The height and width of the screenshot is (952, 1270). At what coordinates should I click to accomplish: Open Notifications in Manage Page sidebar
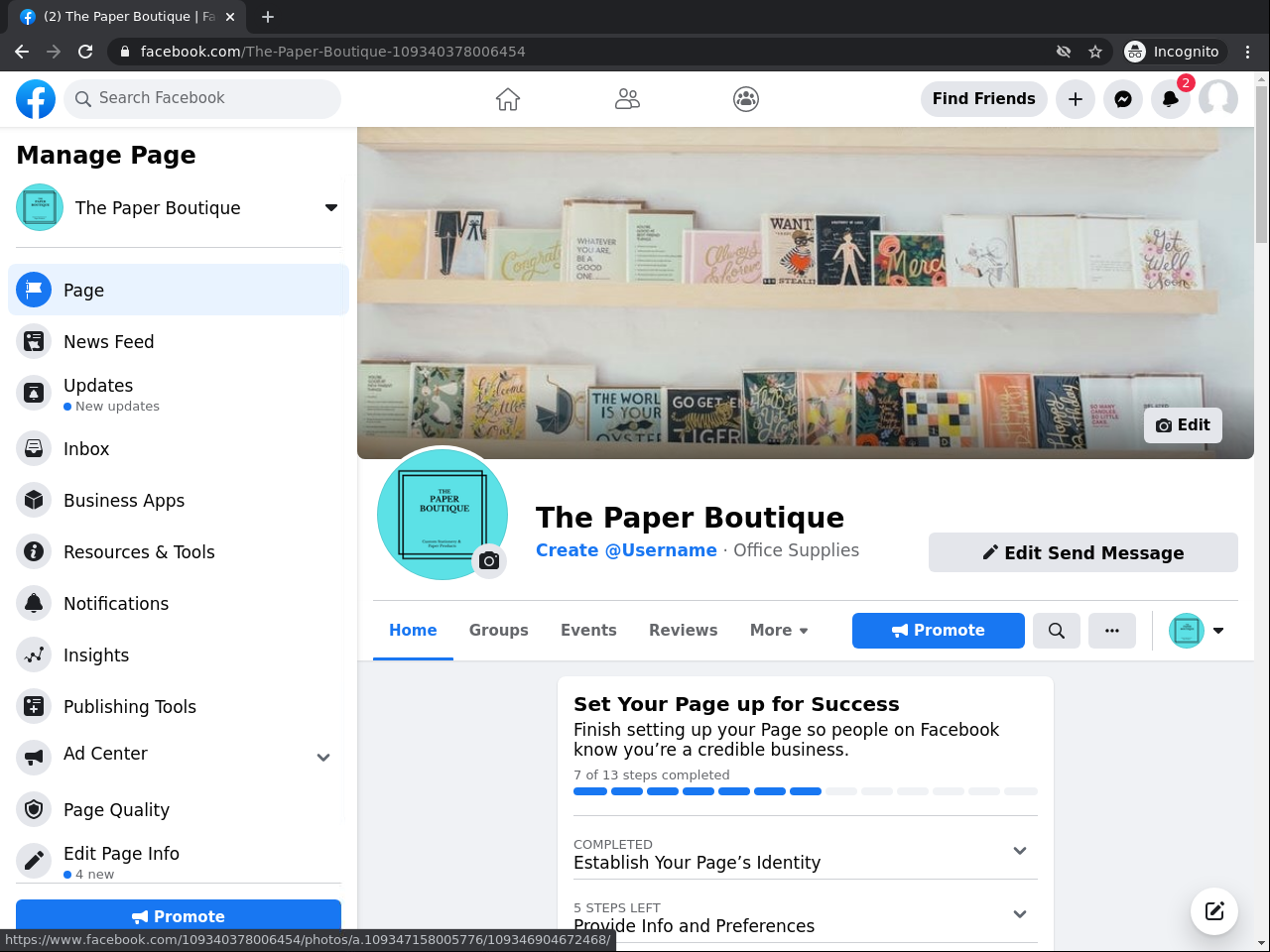[x=179, y=603]
